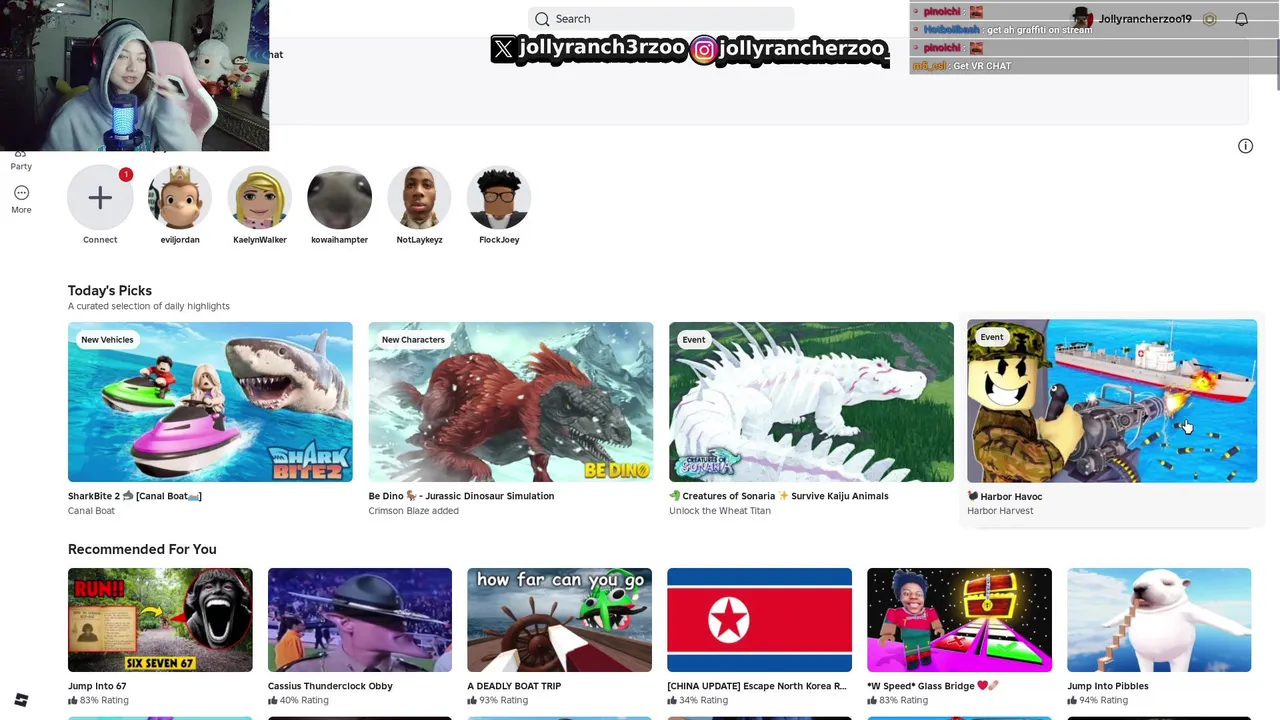This screenshot has width=1280, height=720.
Task: Open W Speed Glass Bridge thumbnail
Action: pyautogui.click(x=959, y=620)
